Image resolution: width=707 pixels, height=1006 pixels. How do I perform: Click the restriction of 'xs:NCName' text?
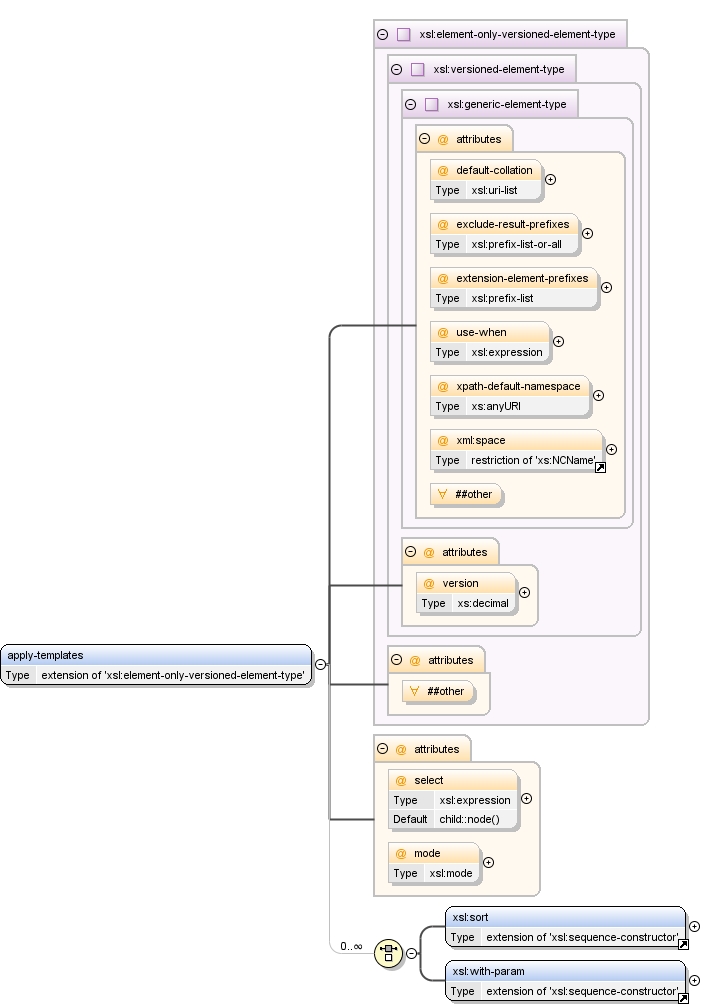point(532,460)
